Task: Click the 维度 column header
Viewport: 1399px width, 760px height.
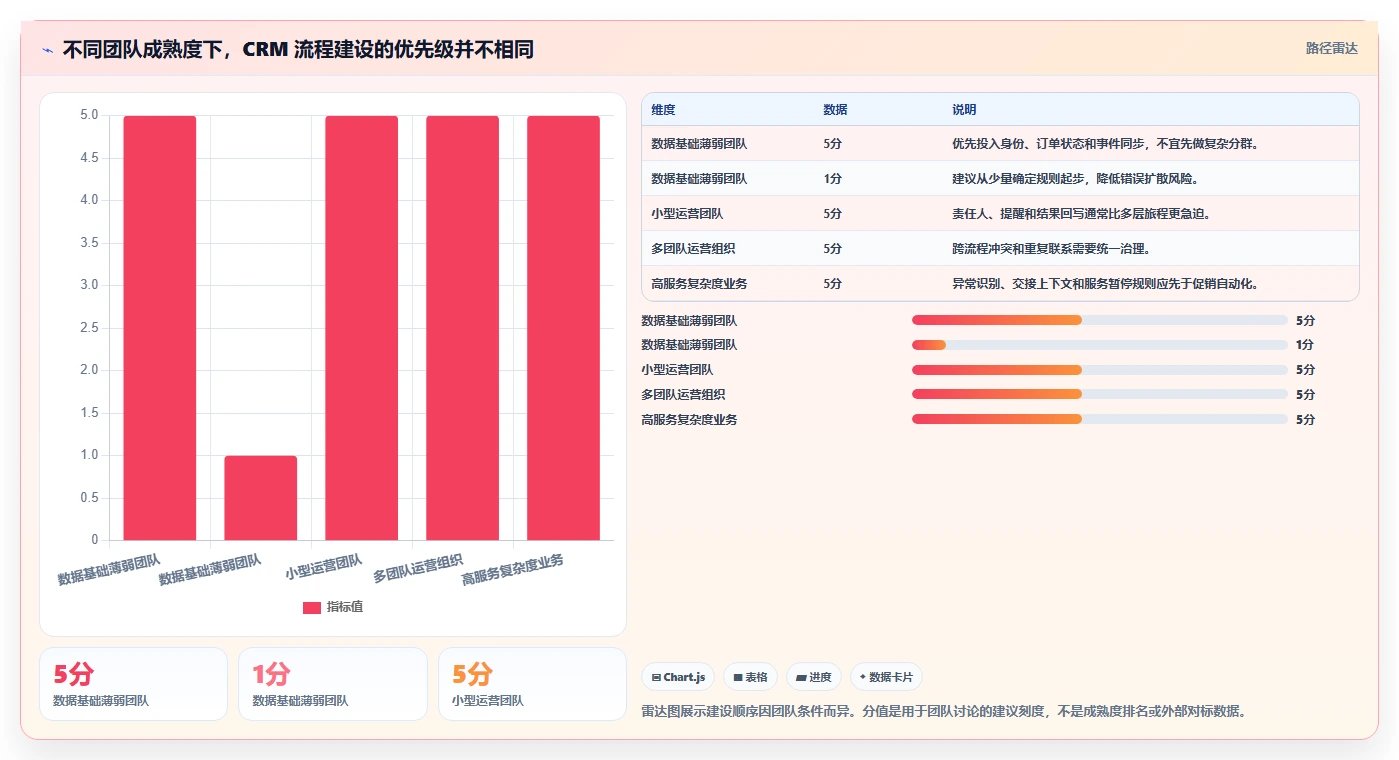Action: (663, 110)
